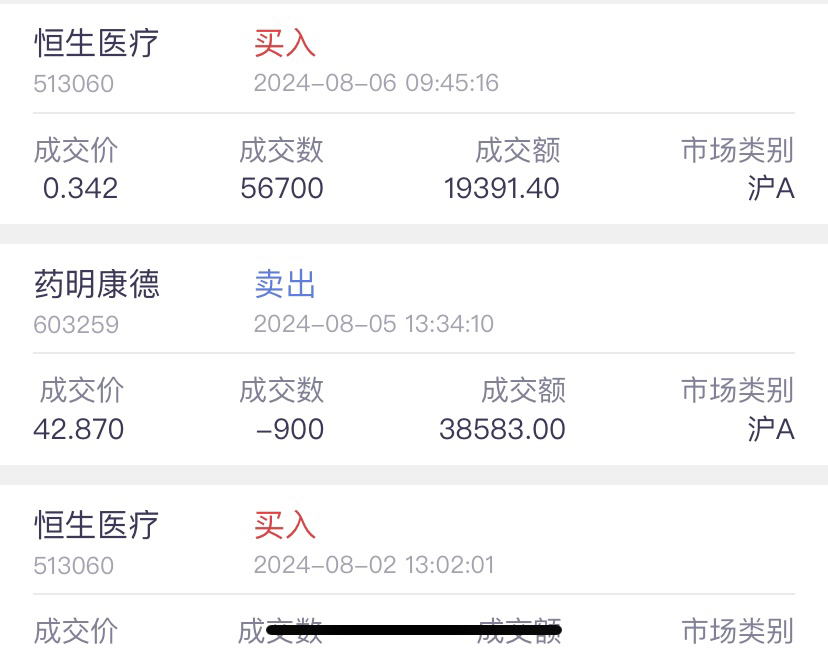This screenshot has height=651, width=828.
Task: Tap timestamp 2024-08-06 09:45:16
Action: pyautogui.click(x=376, y=83)
